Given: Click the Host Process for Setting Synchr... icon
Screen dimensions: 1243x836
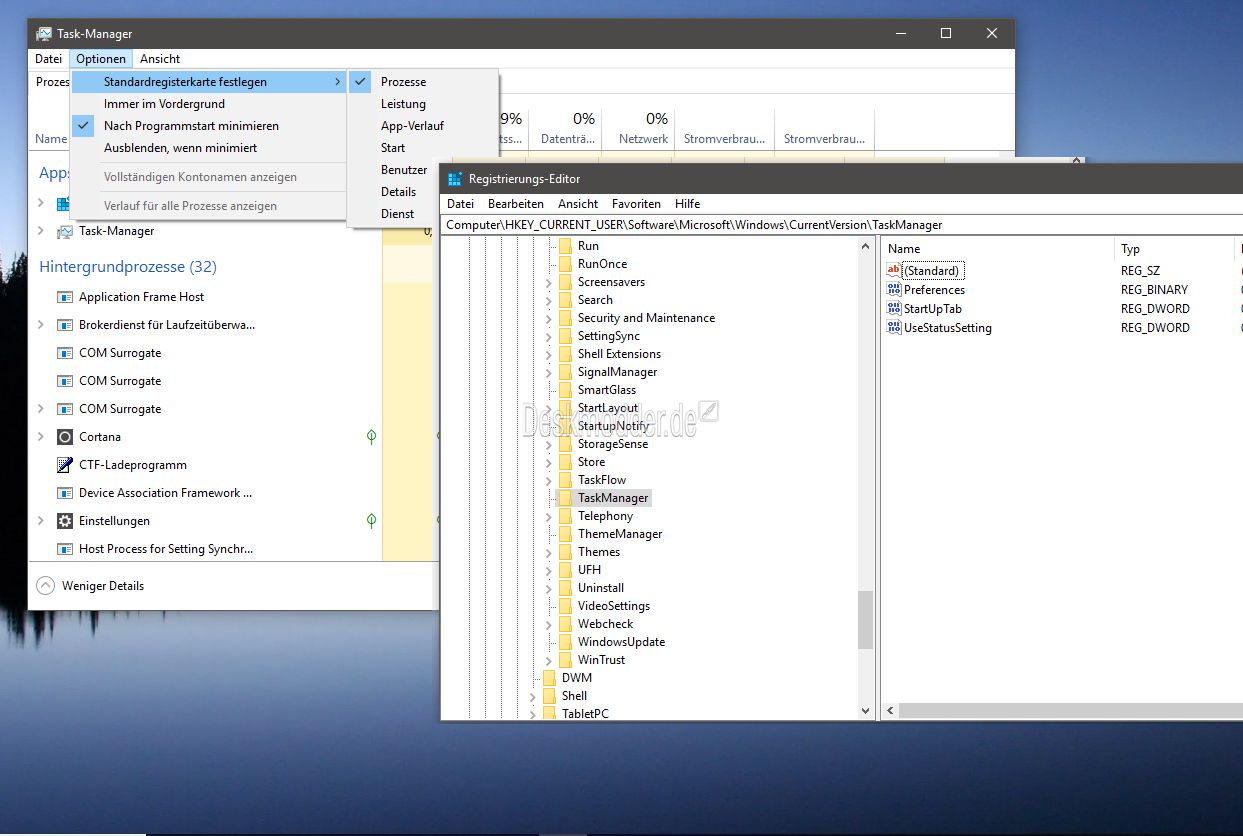Looking at the screenshot, I should point(65,549).
